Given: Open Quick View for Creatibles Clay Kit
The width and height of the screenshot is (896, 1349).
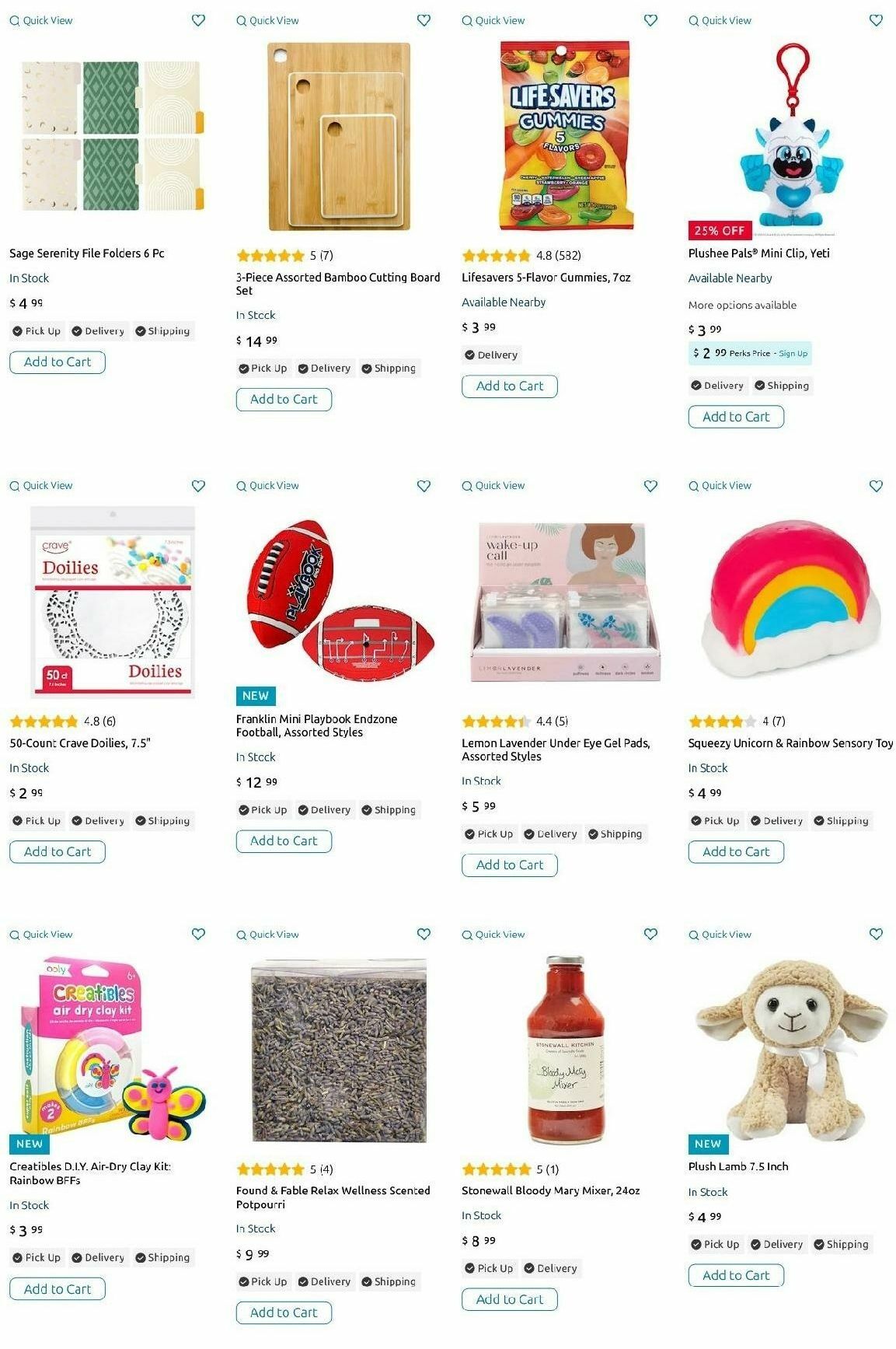Looking at the screenshot, I should coord(41,935).
